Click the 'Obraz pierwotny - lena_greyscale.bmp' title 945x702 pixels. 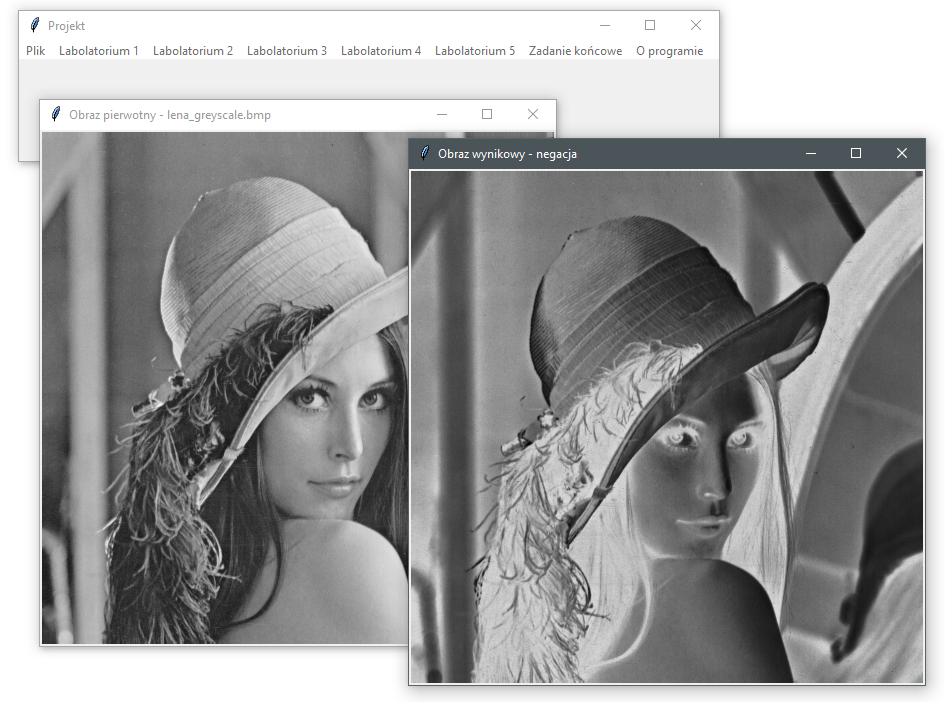pos(170,114)
